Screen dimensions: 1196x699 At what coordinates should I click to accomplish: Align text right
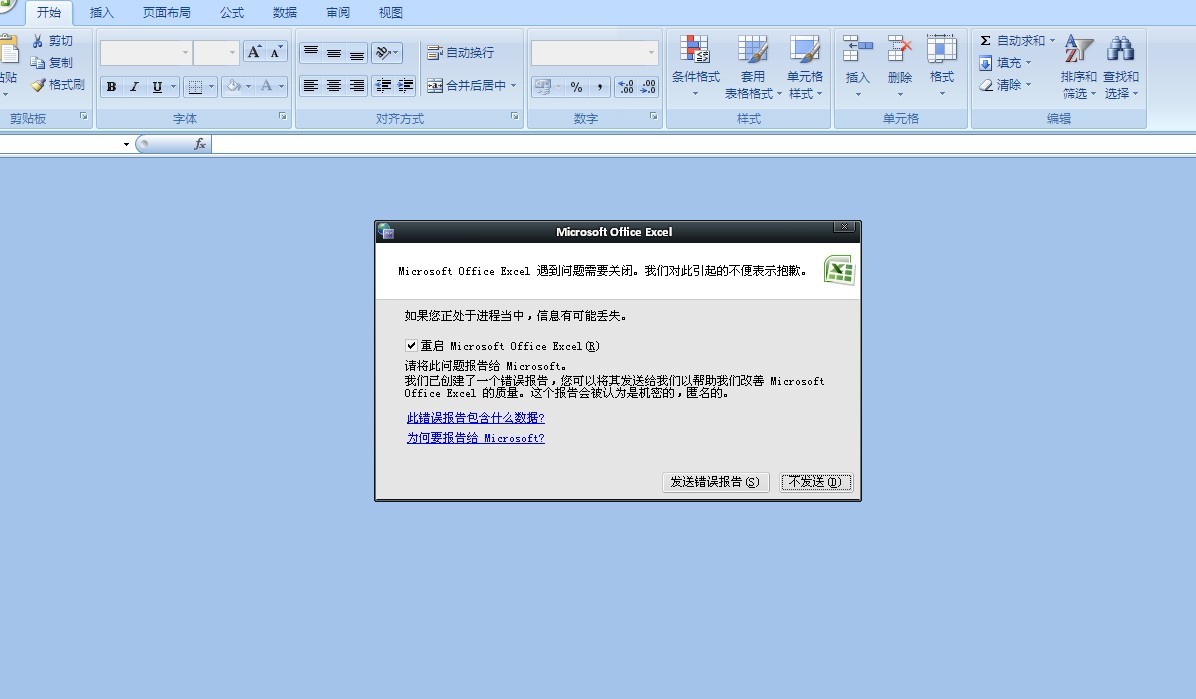click(x=356, y=86)
